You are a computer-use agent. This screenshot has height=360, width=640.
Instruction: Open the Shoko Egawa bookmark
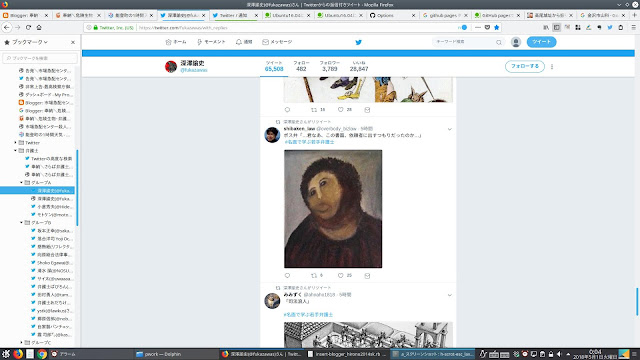[x=51, y=262]
